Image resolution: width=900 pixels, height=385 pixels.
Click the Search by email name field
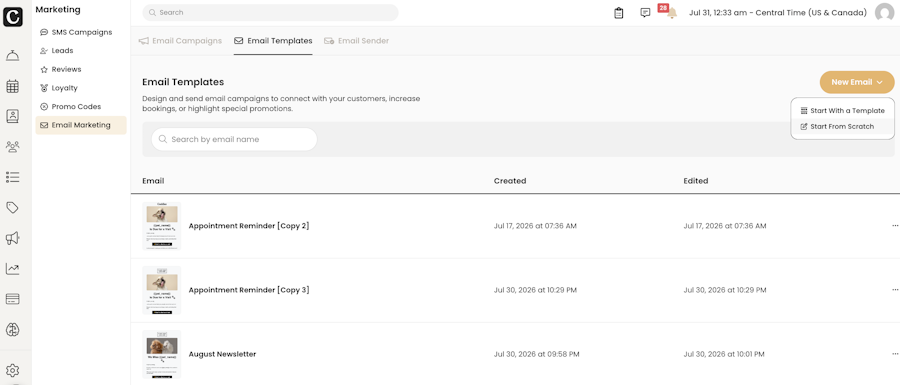point(234,139)
